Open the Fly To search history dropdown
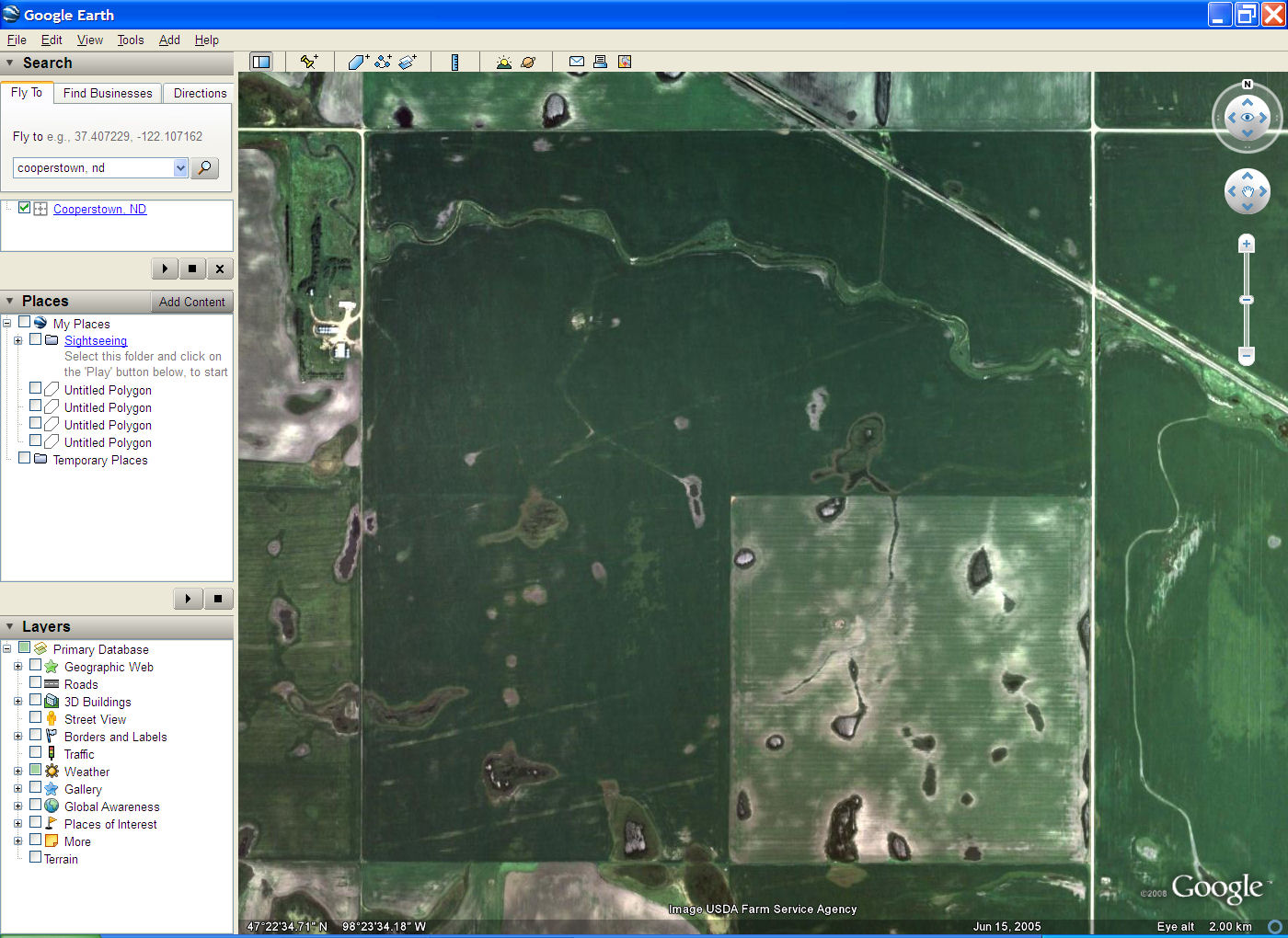This screenshot has width=1288, height=938. point(180,167)
